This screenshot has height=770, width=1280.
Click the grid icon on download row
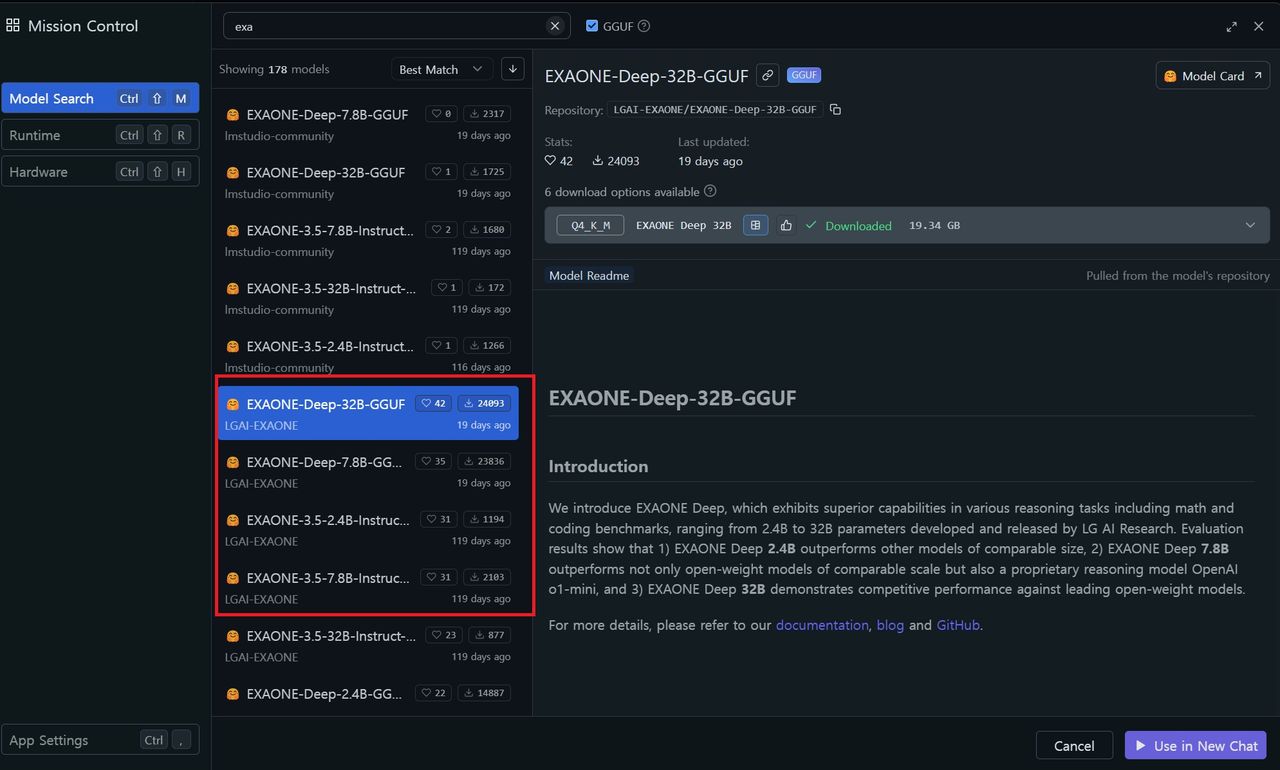click(x=756, y=225)
